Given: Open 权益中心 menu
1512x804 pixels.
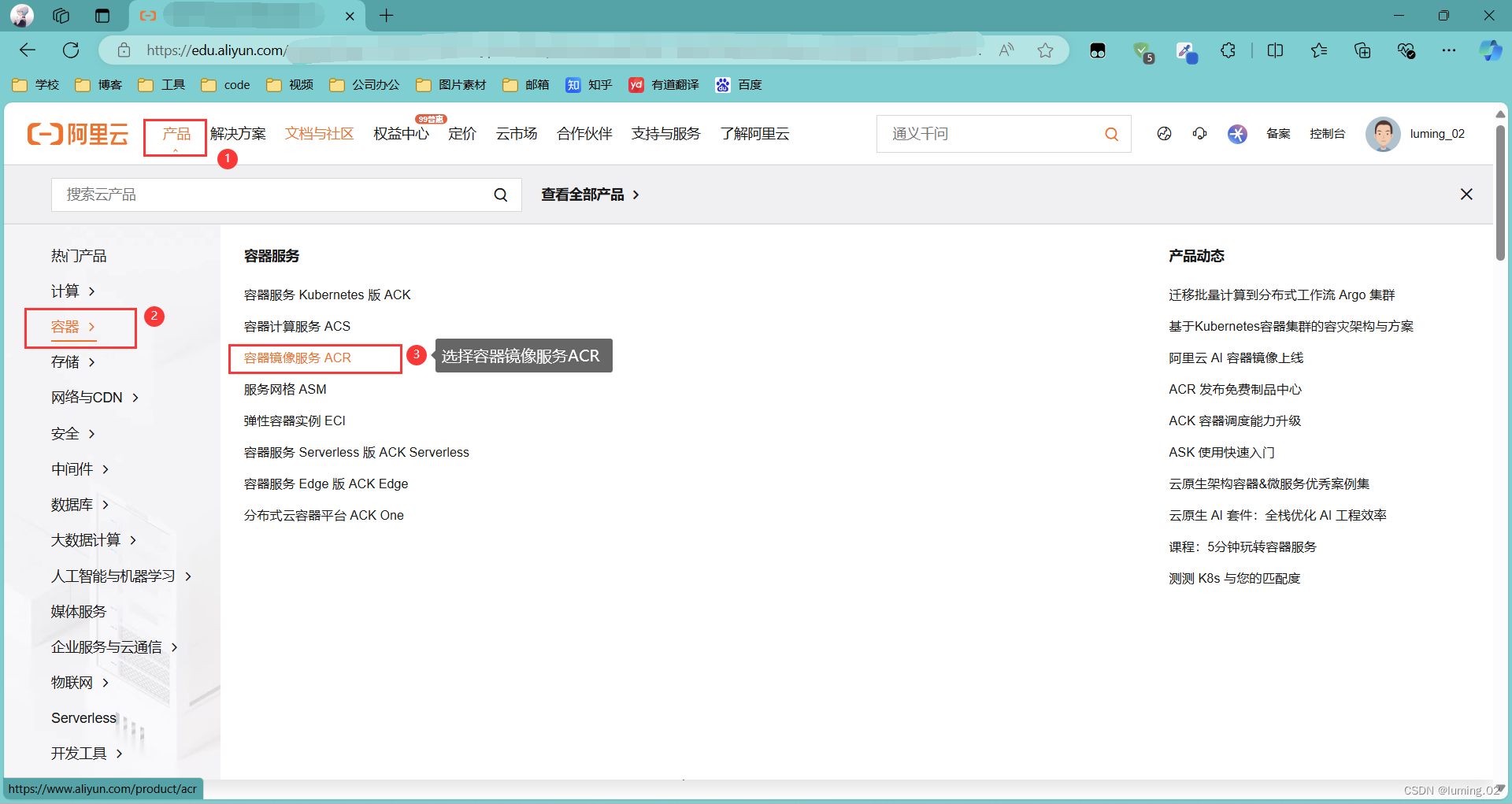Looking at the screenshot, I should [401, 134].
